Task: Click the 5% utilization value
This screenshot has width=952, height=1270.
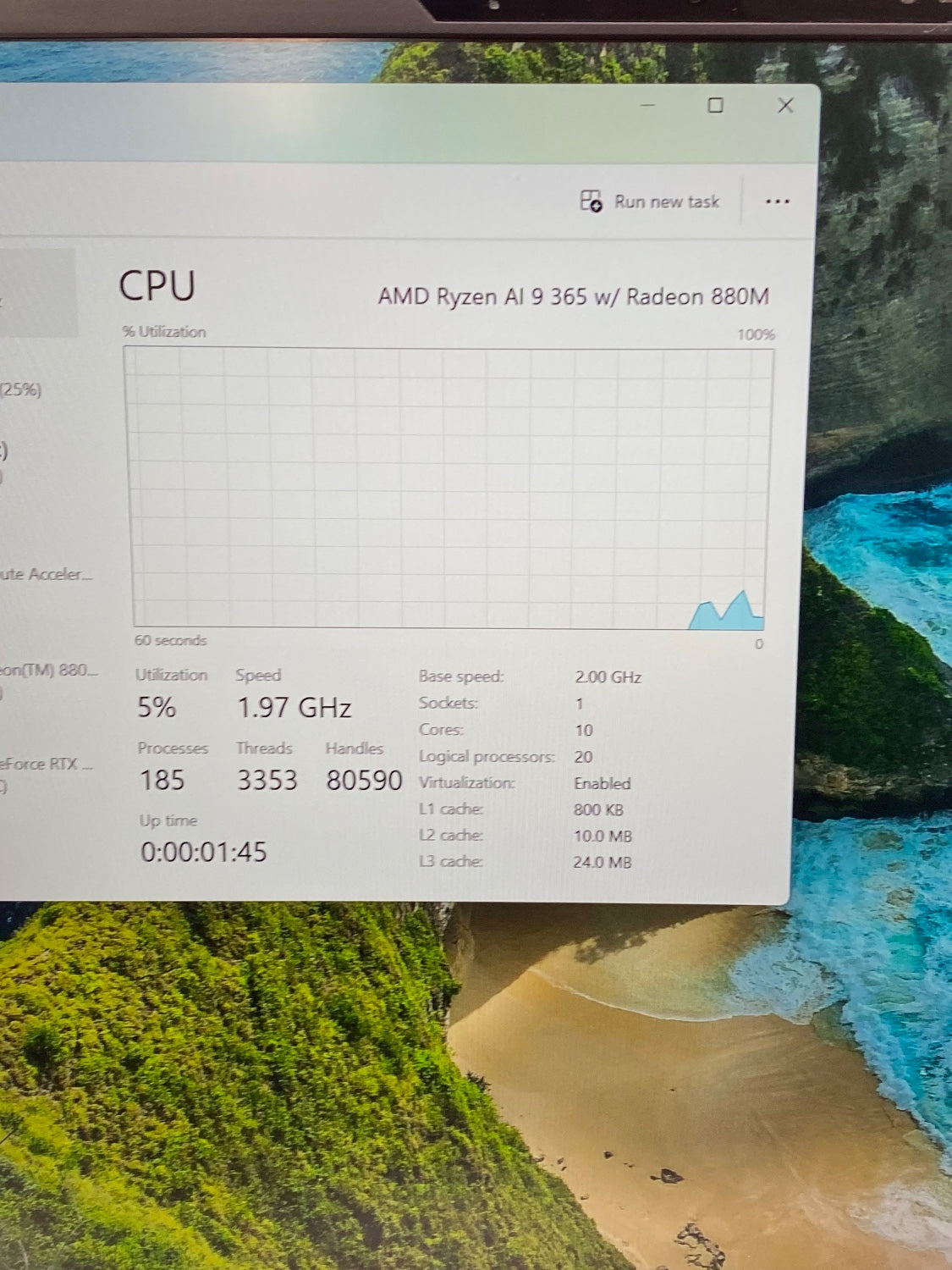Action: pyautogui.click(x=157, y=707)
